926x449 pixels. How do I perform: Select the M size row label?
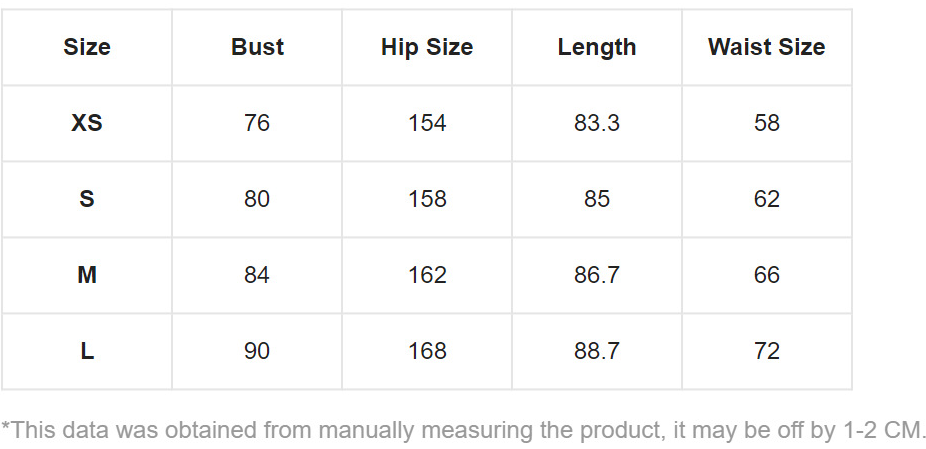click(87, 275)
